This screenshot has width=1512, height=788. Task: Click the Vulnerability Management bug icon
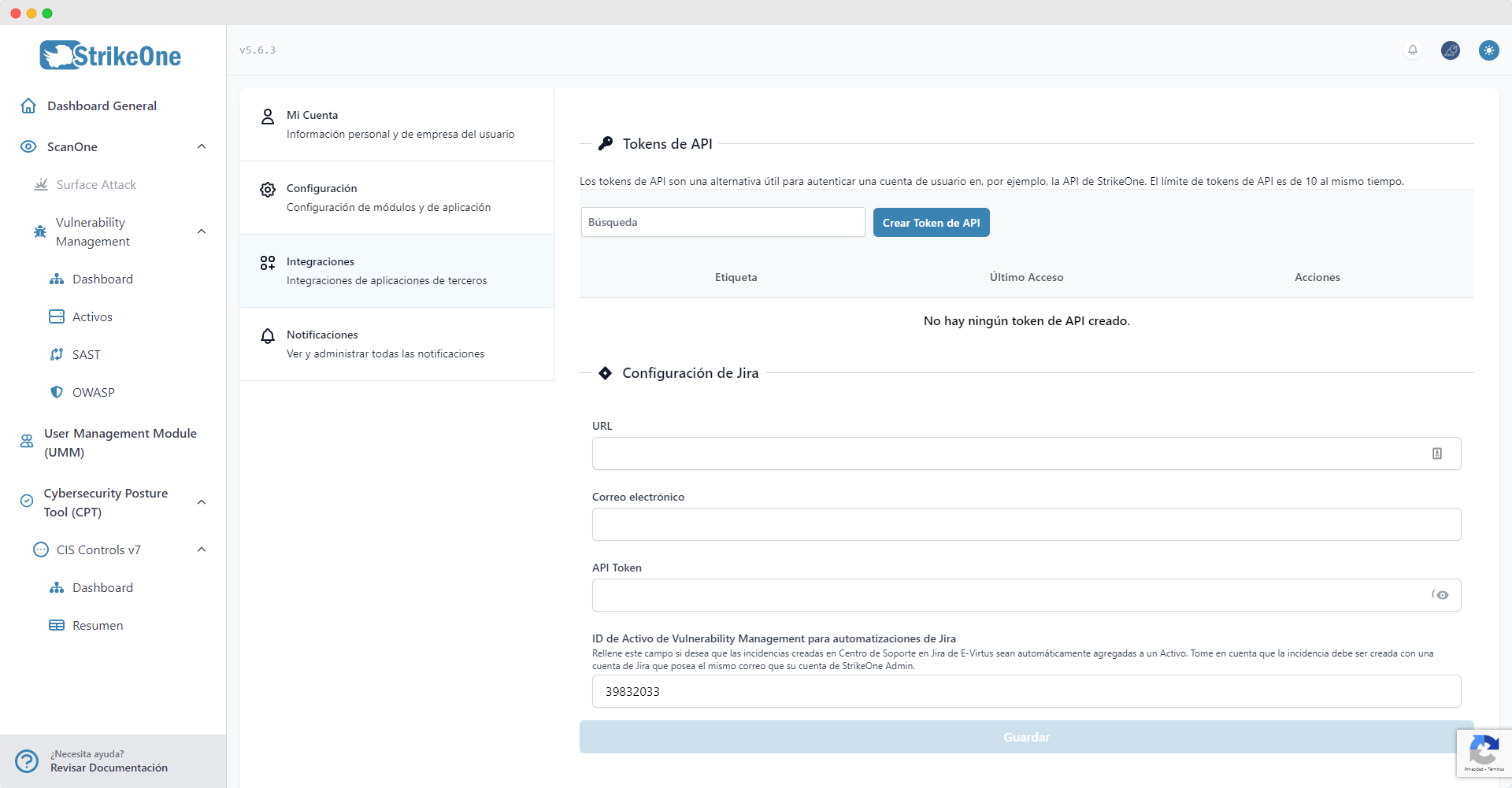pos(40,231)
